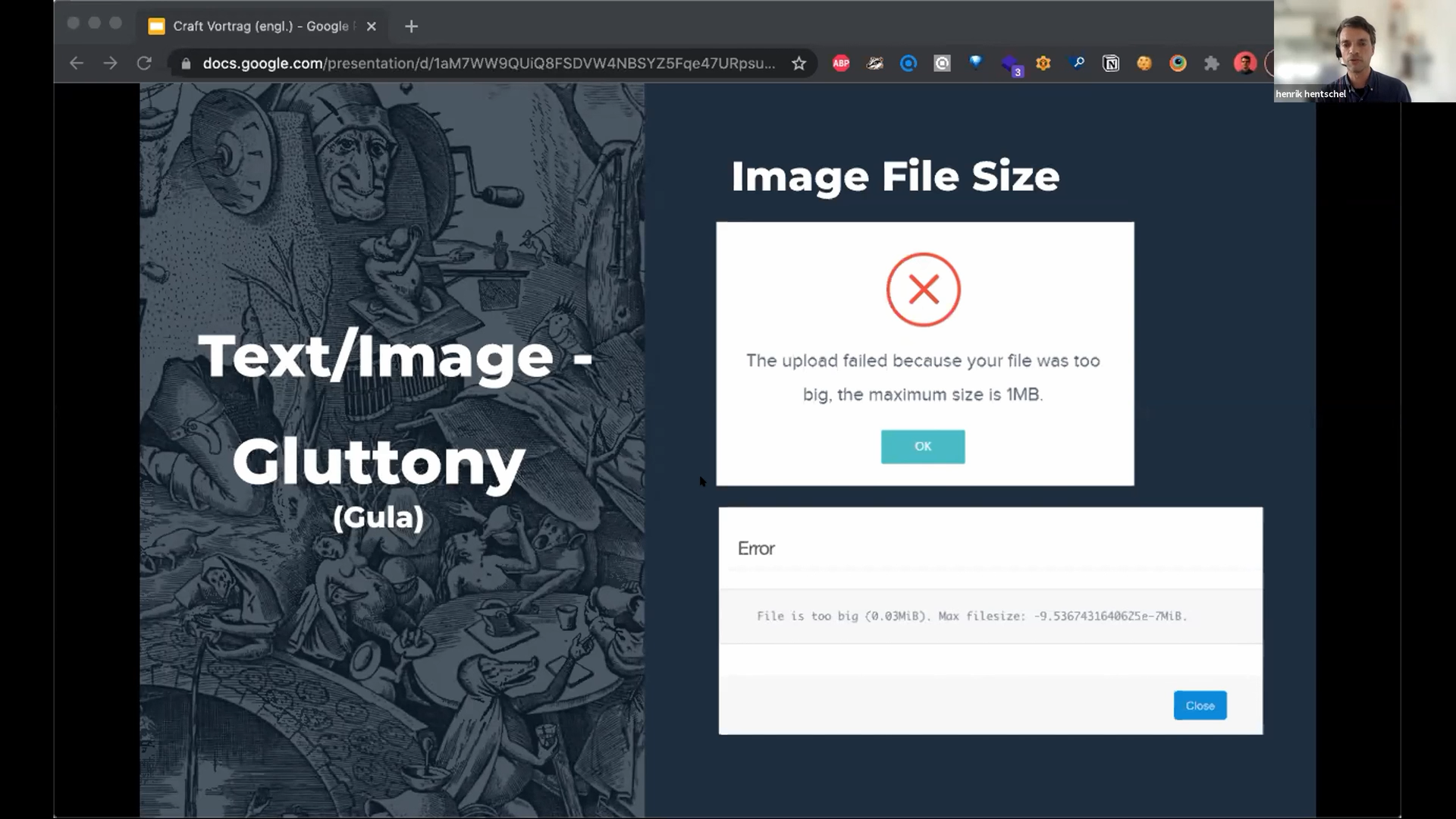Open the Notion web clipper extension
The width and height of the screenshot is (1456, 819).
[x=1111, y=64]
